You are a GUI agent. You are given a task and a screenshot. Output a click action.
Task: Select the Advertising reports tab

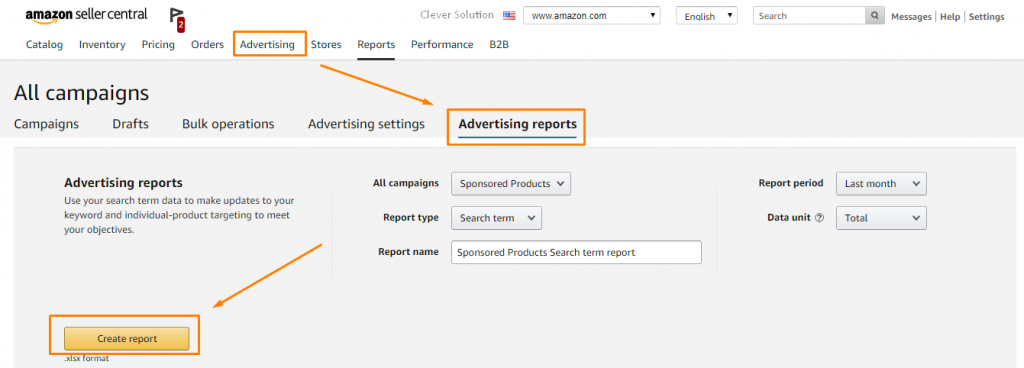[517, 124]
